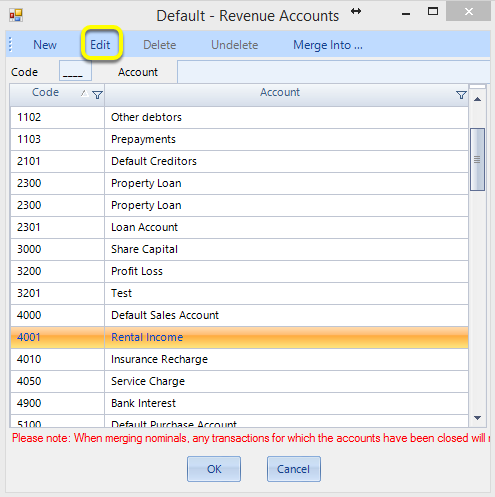Open the Code column filter icon
495x497 pixels.
97,95
